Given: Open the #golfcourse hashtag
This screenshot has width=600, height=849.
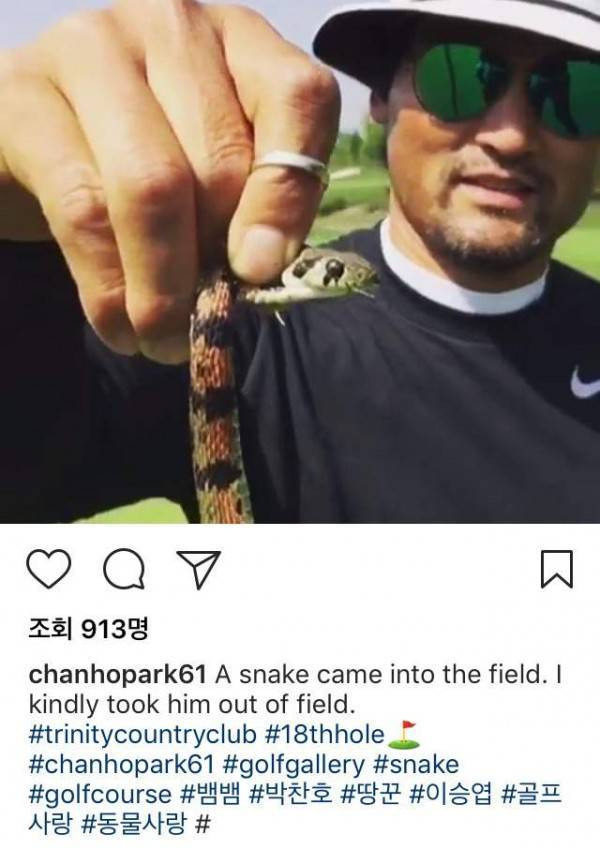Looking at the screenshot, I should coord(100,795).
